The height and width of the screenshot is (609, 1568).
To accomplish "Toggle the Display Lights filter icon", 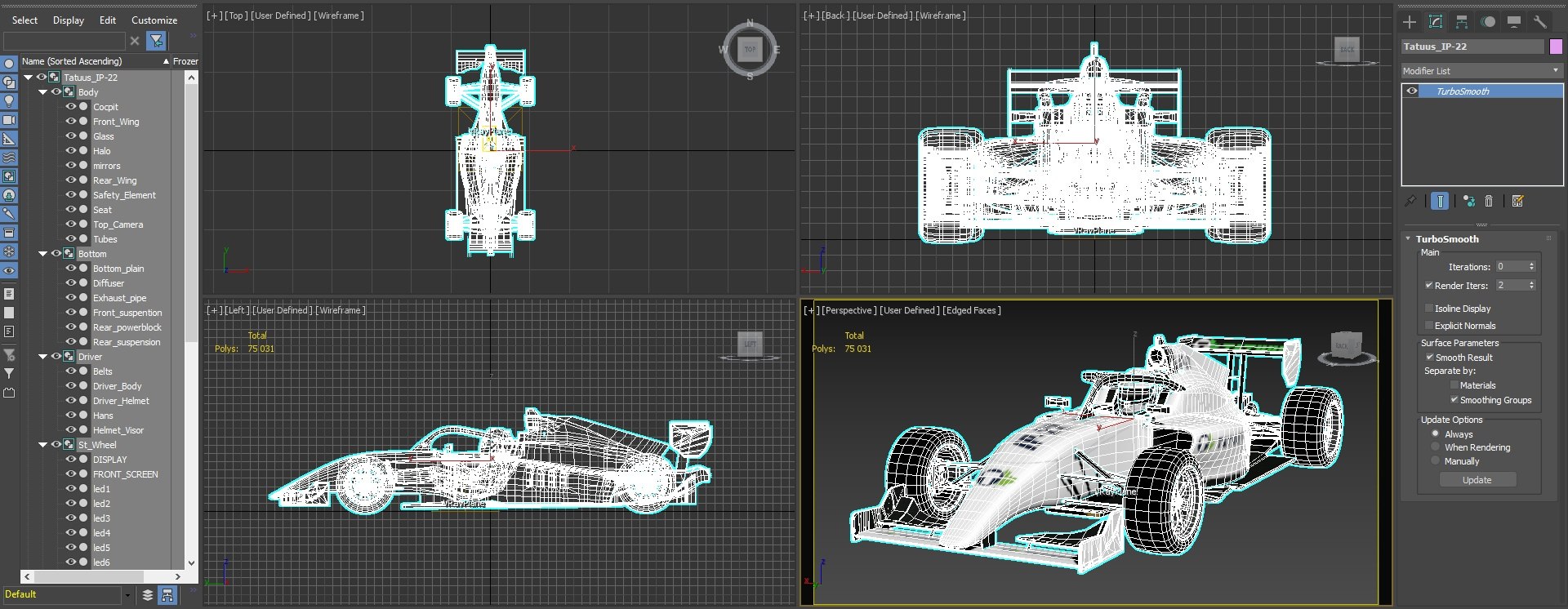I will (9, 101).
